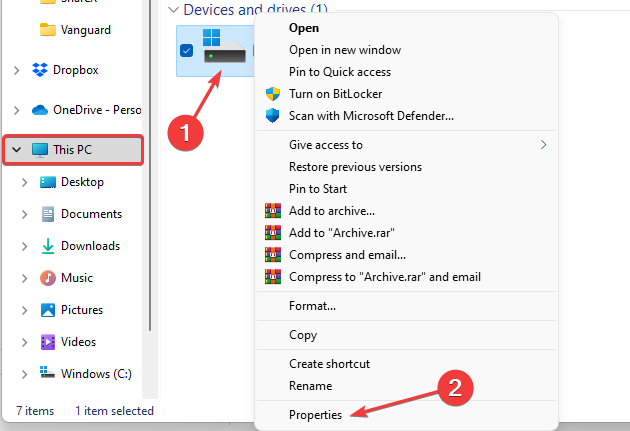Expand the Desktop folder node
630x431 pixels.
click(24, 182)
